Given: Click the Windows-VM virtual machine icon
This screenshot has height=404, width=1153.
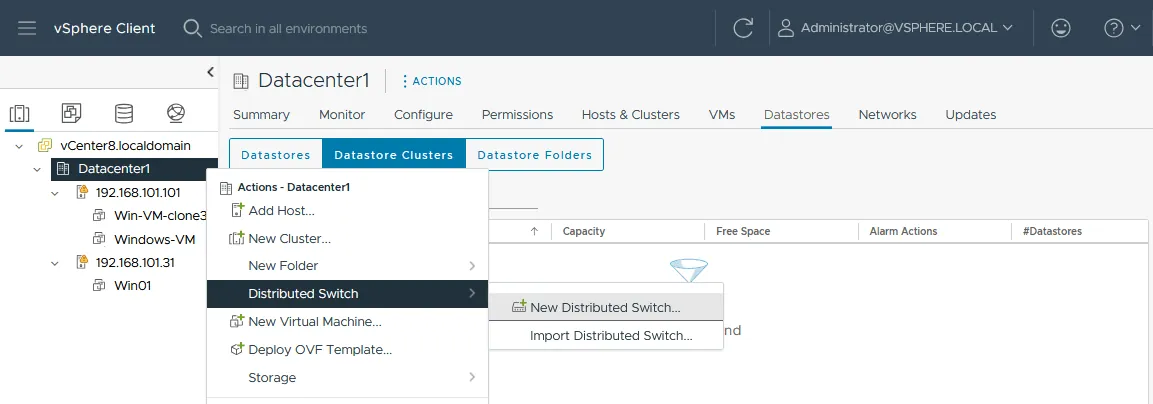Looking at the screenshot, I should [x=100, y=239].
